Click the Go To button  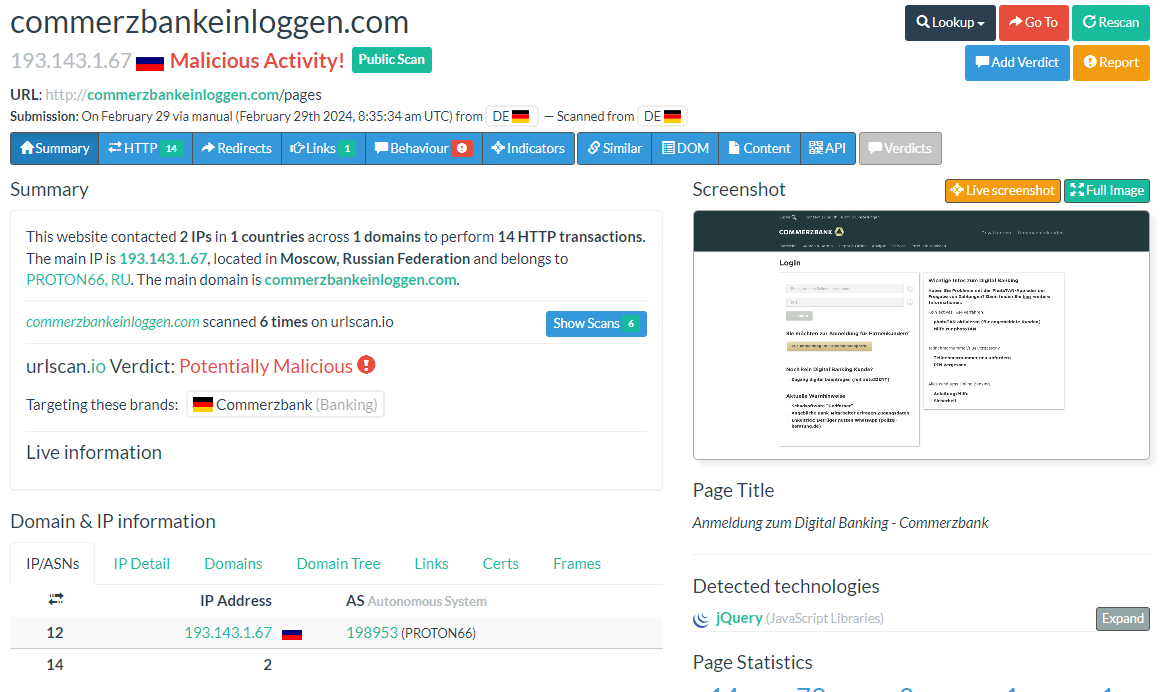pyautogui.click(x=1033, y=22)
